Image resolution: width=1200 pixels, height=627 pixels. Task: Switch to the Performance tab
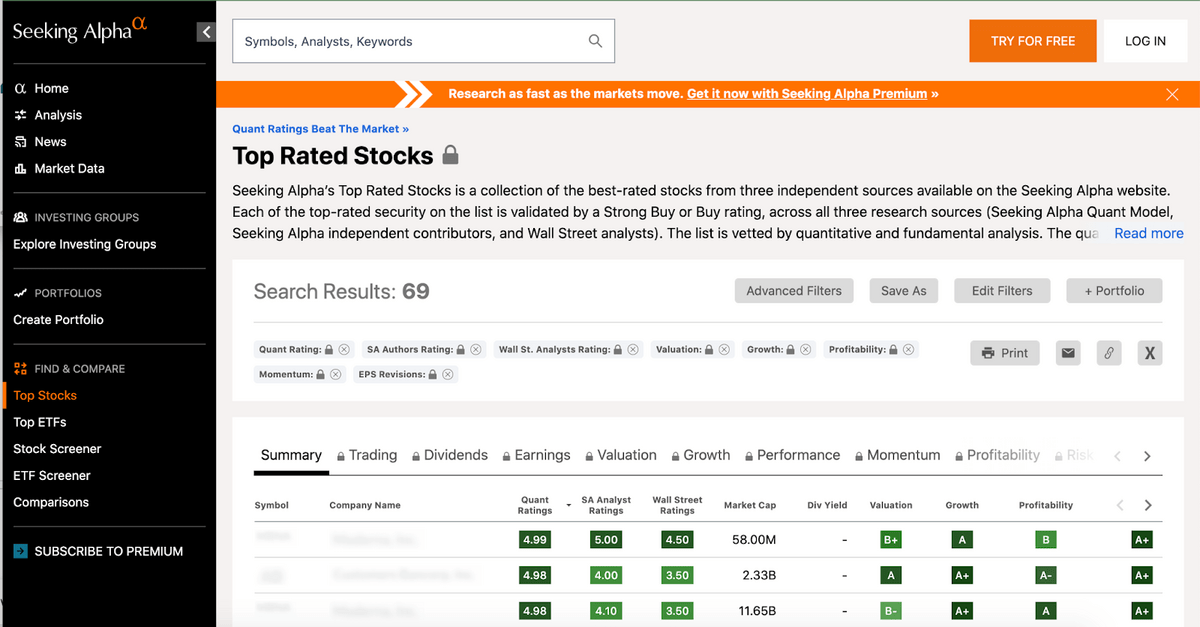pyautogui.click(x=793, y=455)
